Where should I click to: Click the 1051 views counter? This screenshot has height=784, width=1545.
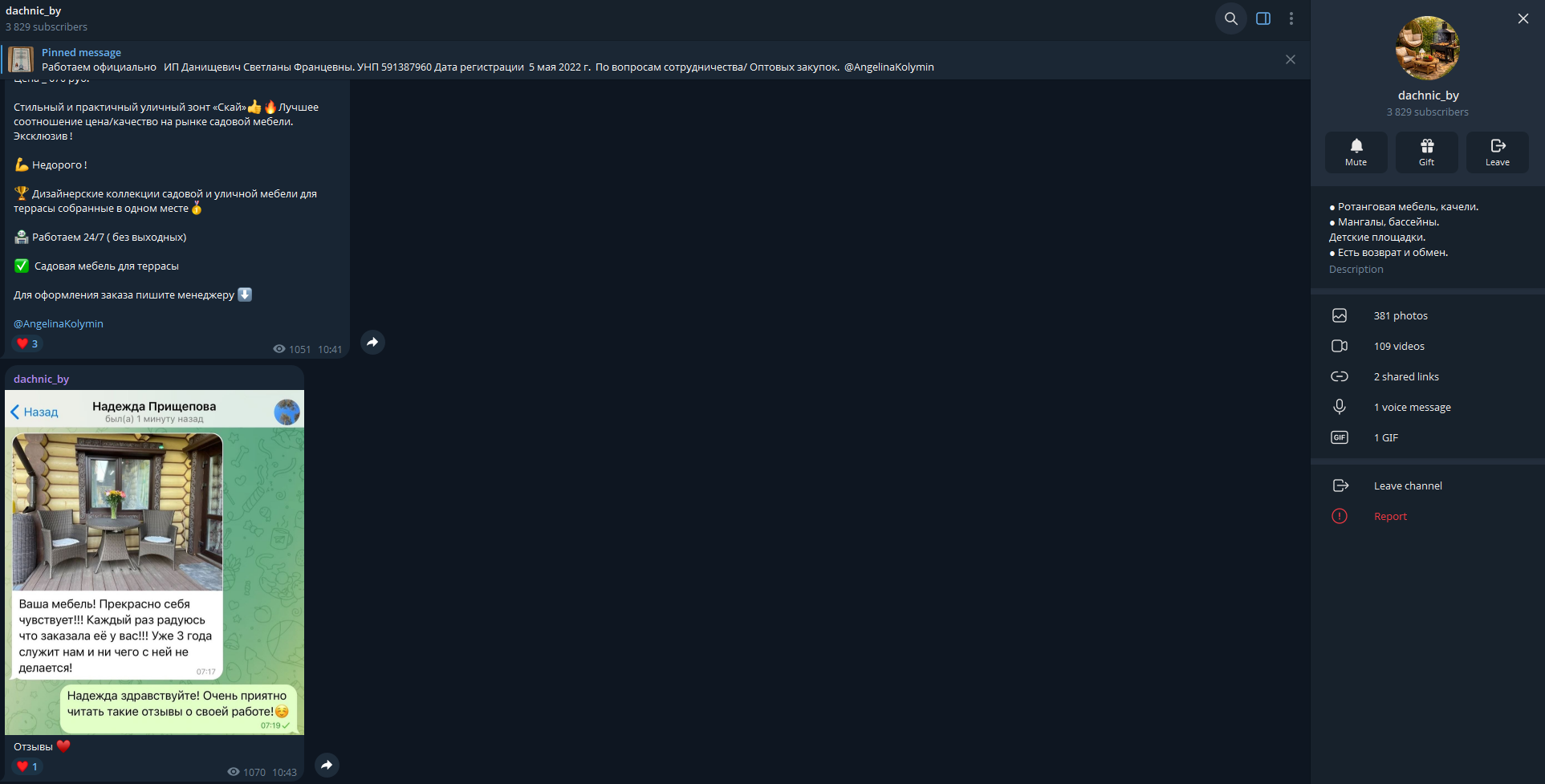tap(292, 349)
